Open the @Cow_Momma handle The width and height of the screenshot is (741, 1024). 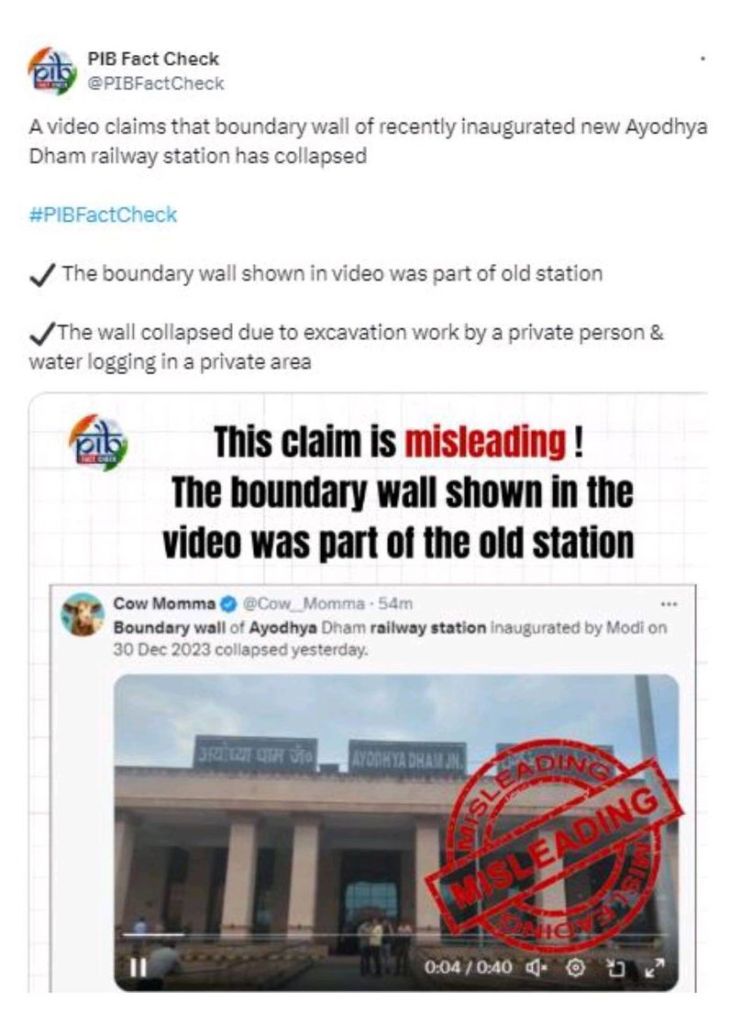click(x=303, y=604)
